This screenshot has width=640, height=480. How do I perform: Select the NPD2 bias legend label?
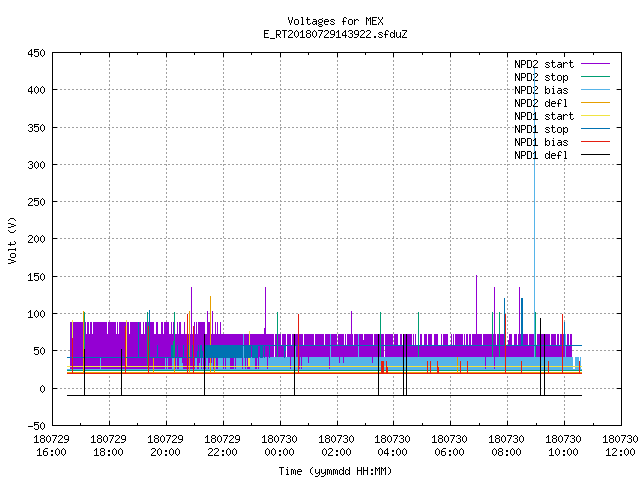click(x=541, y=90)
